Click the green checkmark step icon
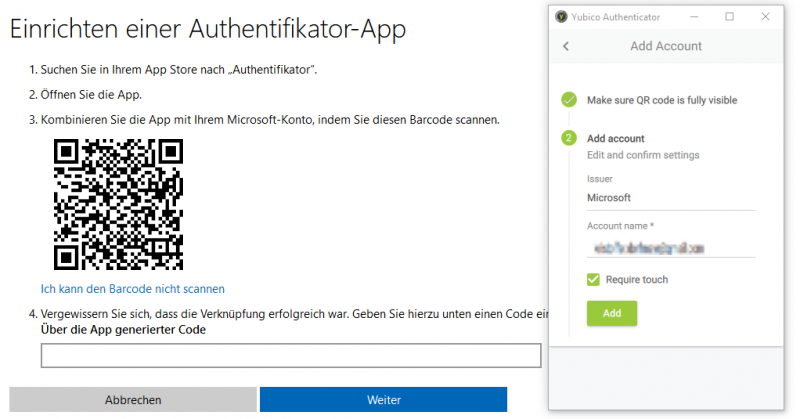The height and width of the screenshot is (419, 800). [x=569, y=100]
